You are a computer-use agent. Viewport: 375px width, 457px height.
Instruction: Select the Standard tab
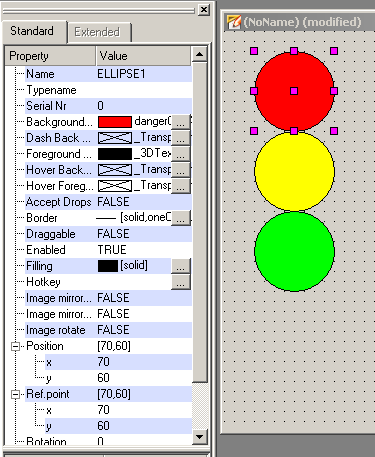pos(32,31)
